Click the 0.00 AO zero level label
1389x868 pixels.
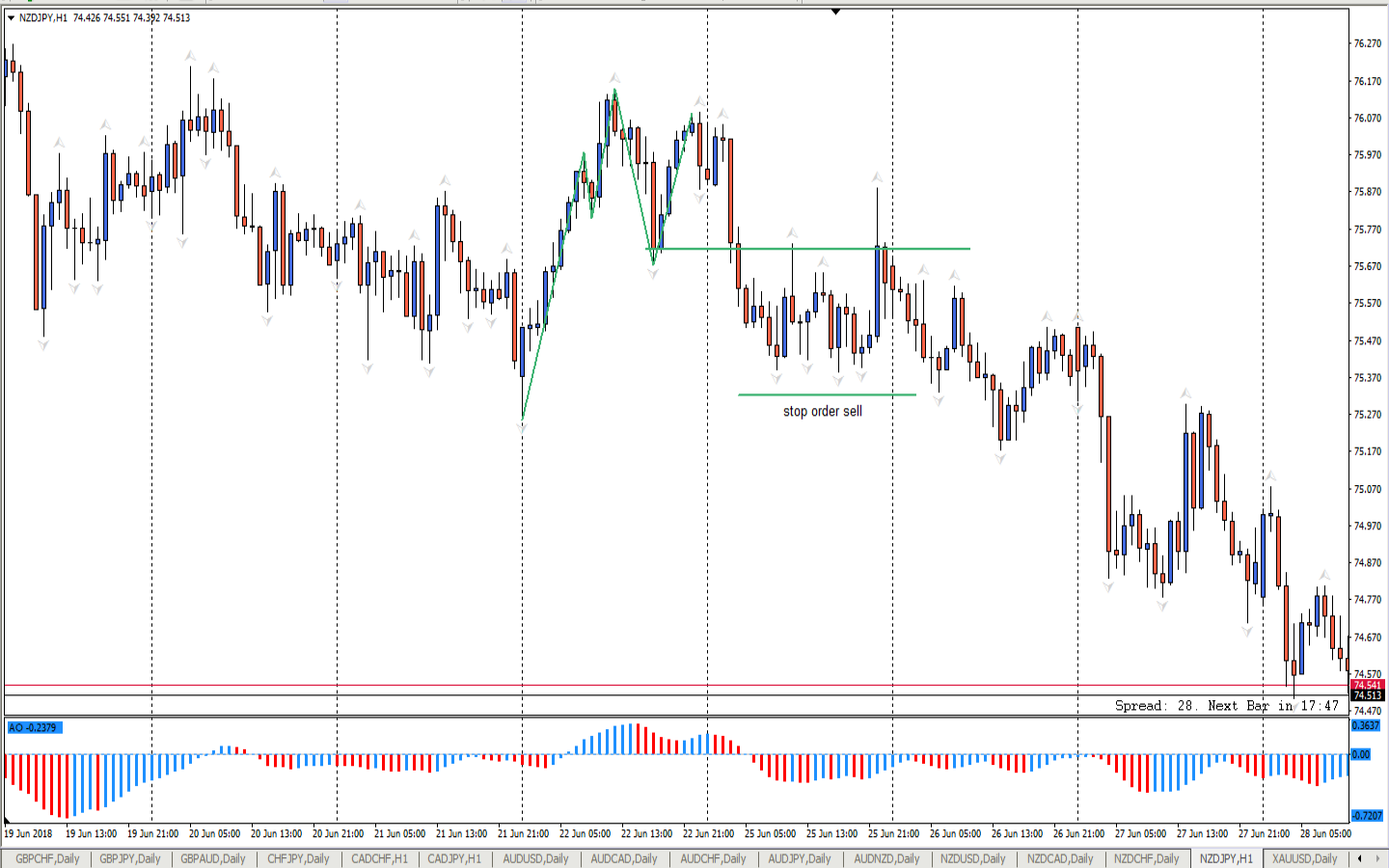click(x=1360, y=754)
